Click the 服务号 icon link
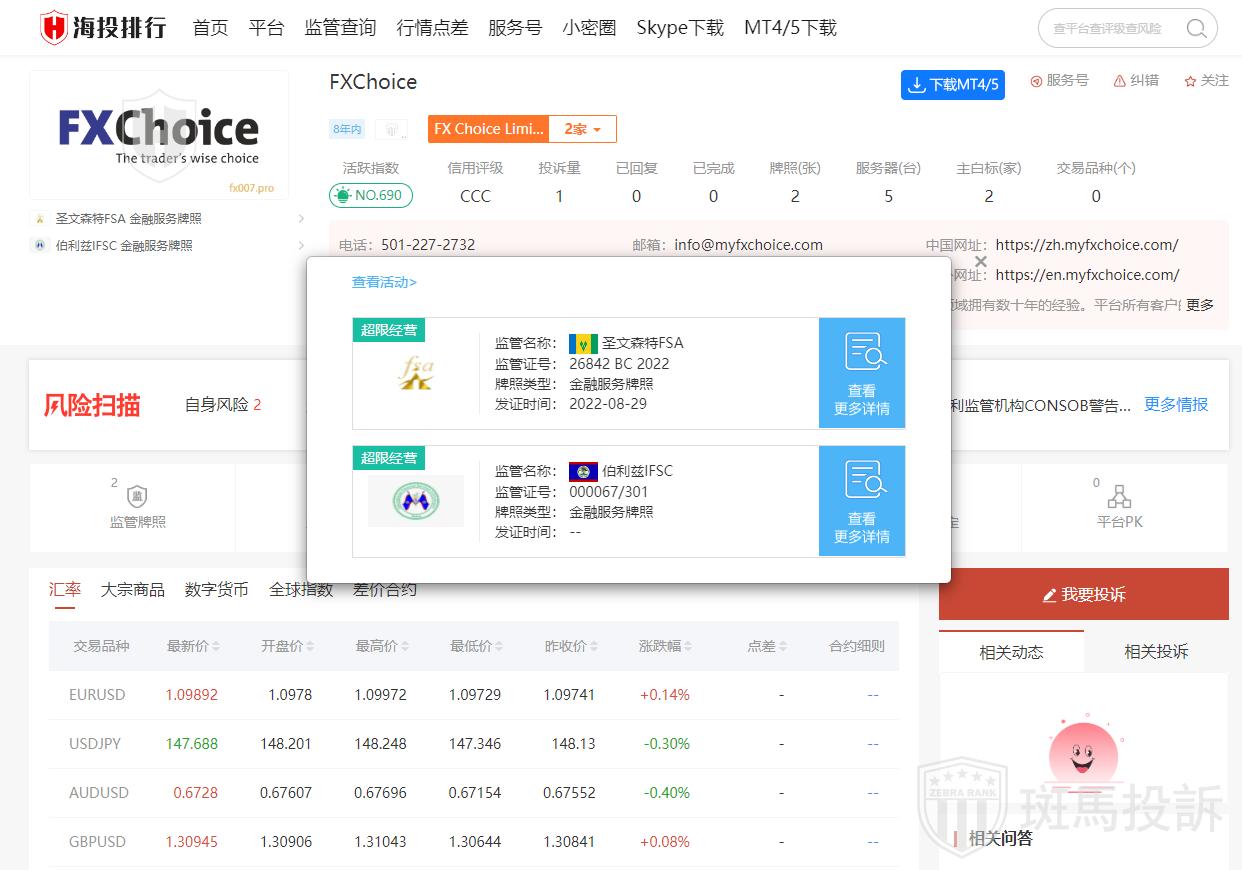 tap(1036, 81)
